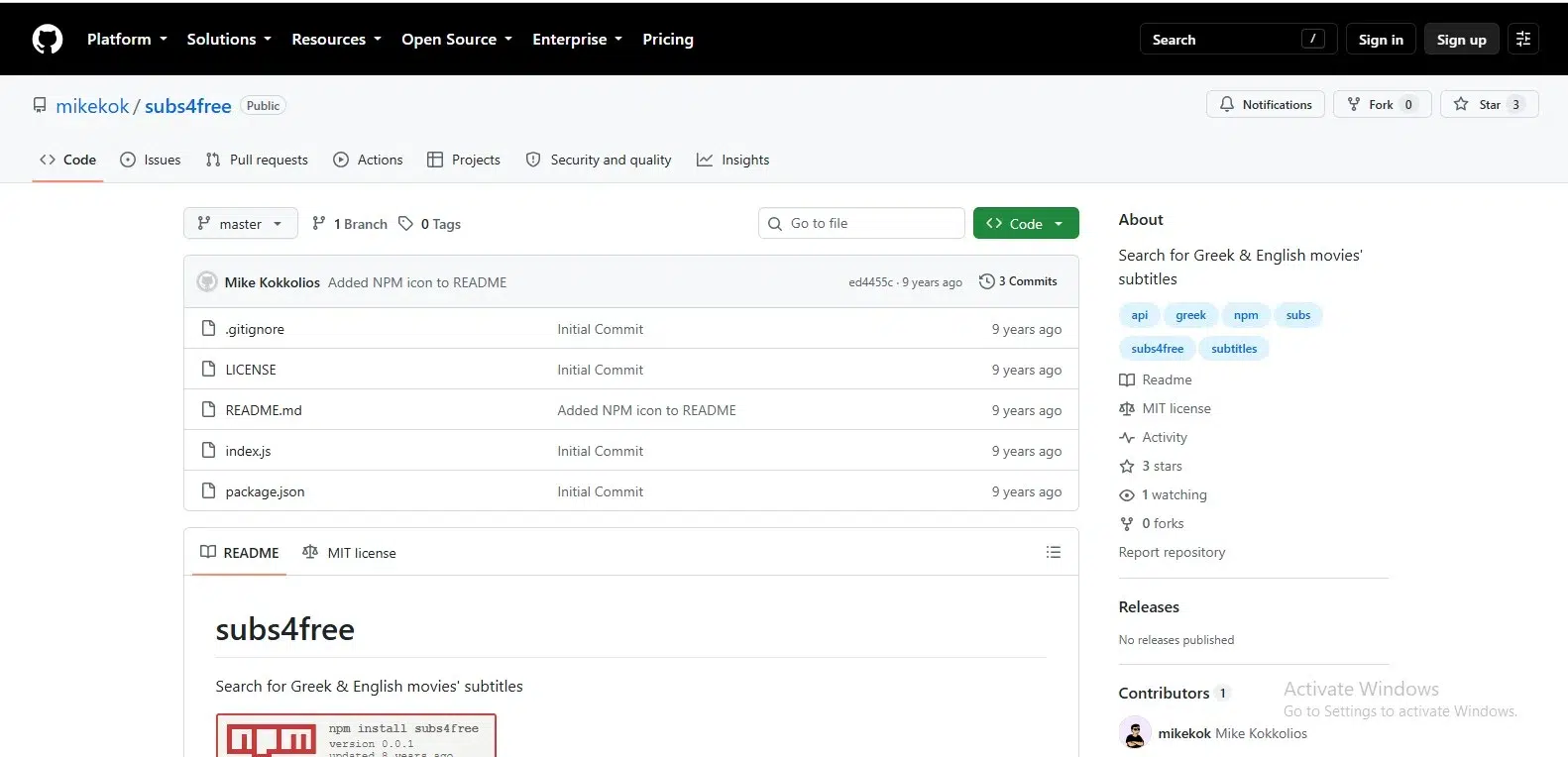Click the scale icon beside MIT license in About
Image resolution: width=1568 pixels, height=757 pixels.
[x=1127, y=408]
